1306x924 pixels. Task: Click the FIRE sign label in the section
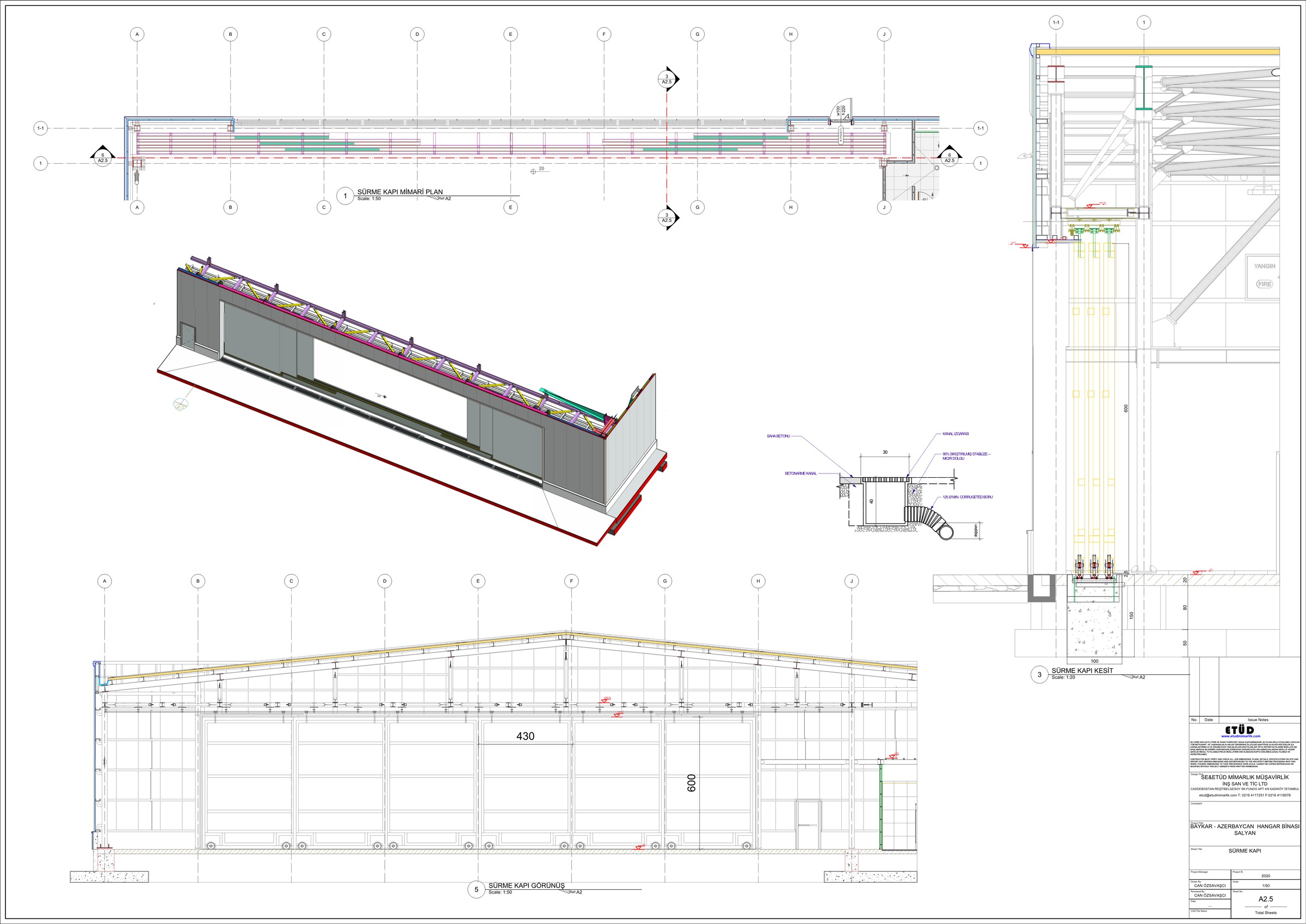[x=1264, y=284]
